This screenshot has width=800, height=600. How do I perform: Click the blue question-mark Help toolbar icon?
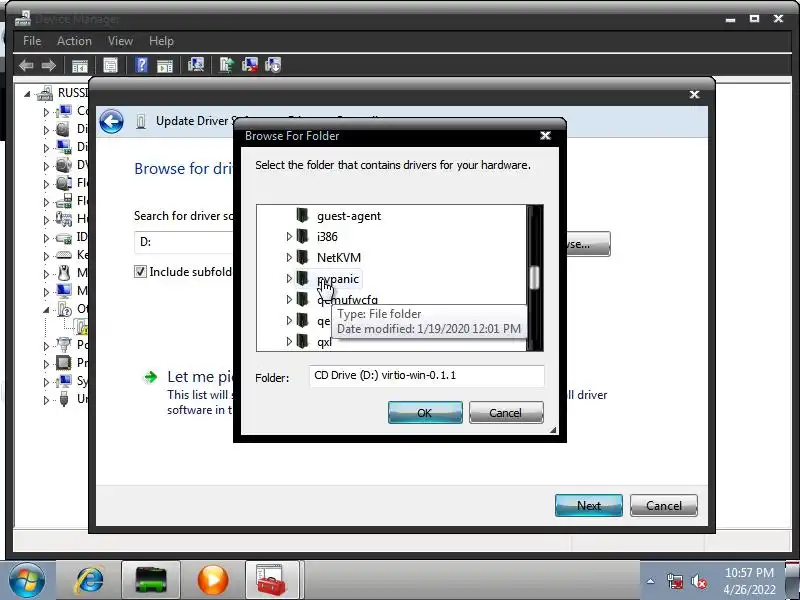tap(141, 65)
